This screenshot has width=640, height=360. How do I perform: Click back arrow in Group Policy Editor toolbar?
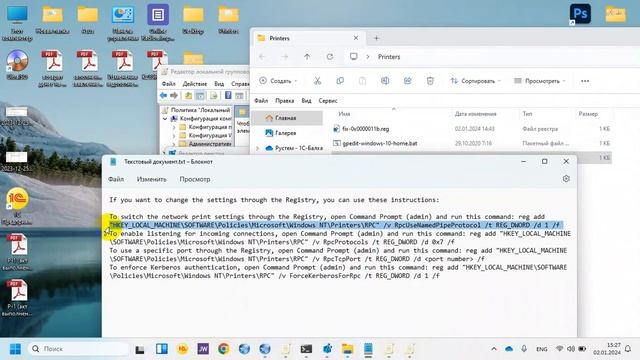coord(164,96)
